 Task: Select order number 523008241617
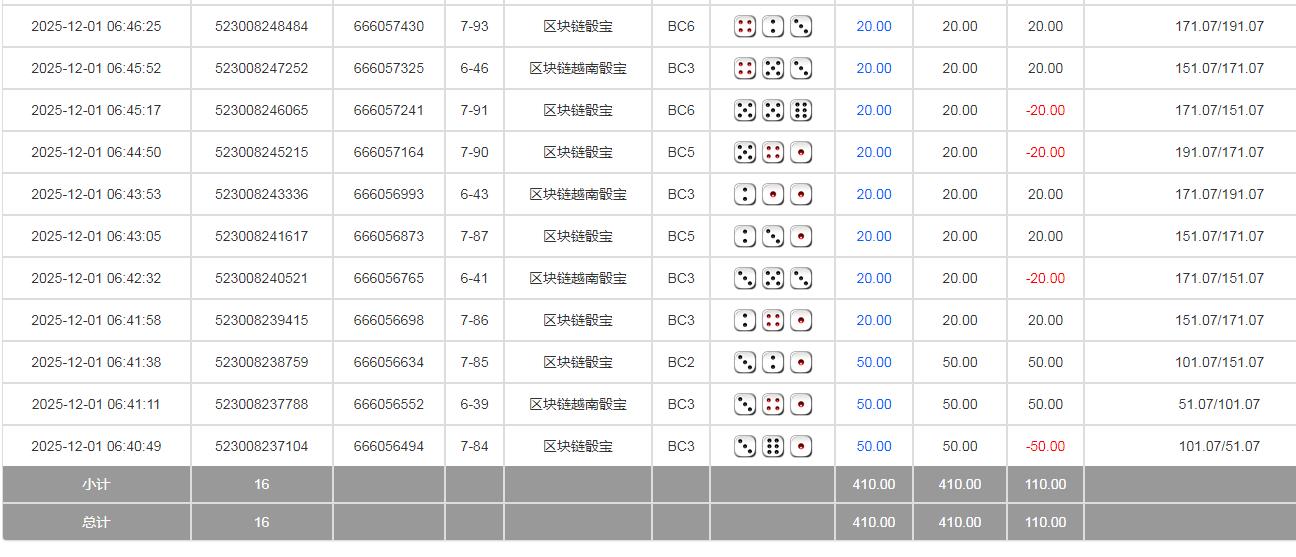262,237
